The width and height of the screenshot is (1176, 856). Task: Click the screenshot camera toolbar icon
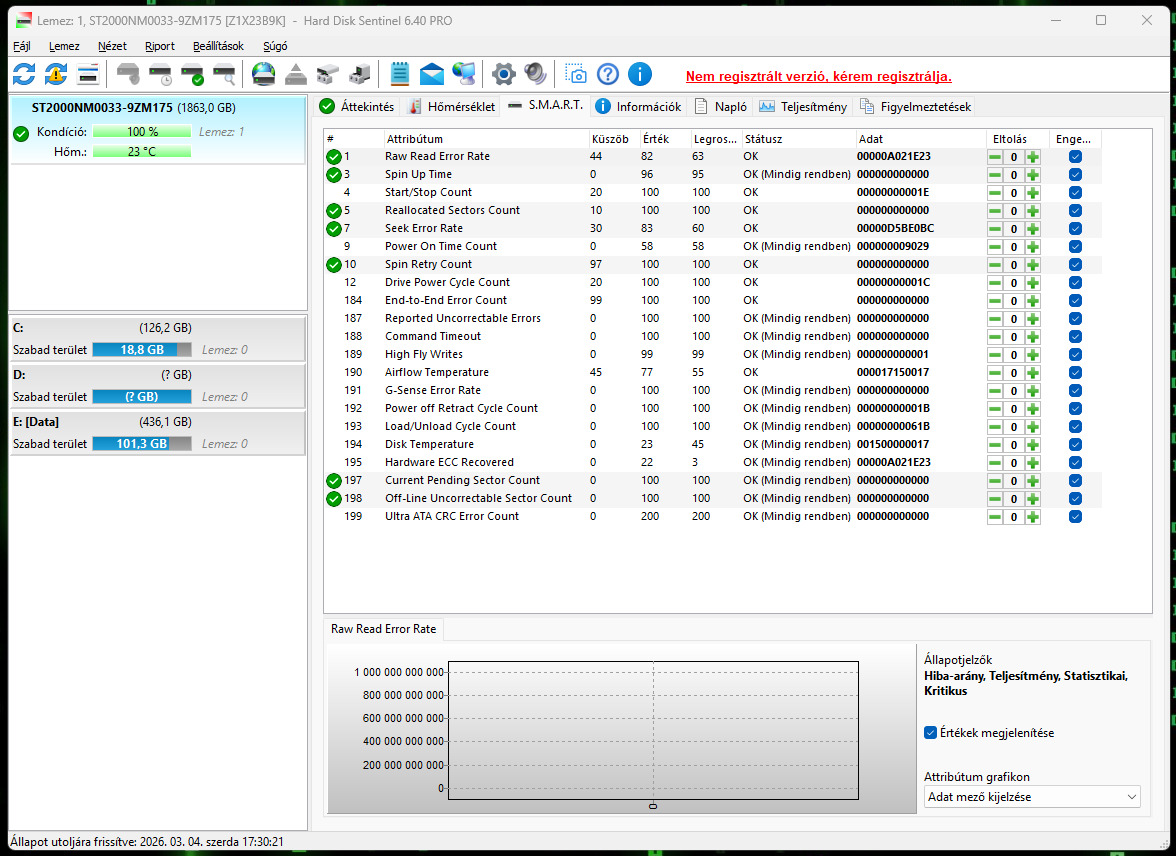[576, 74]
